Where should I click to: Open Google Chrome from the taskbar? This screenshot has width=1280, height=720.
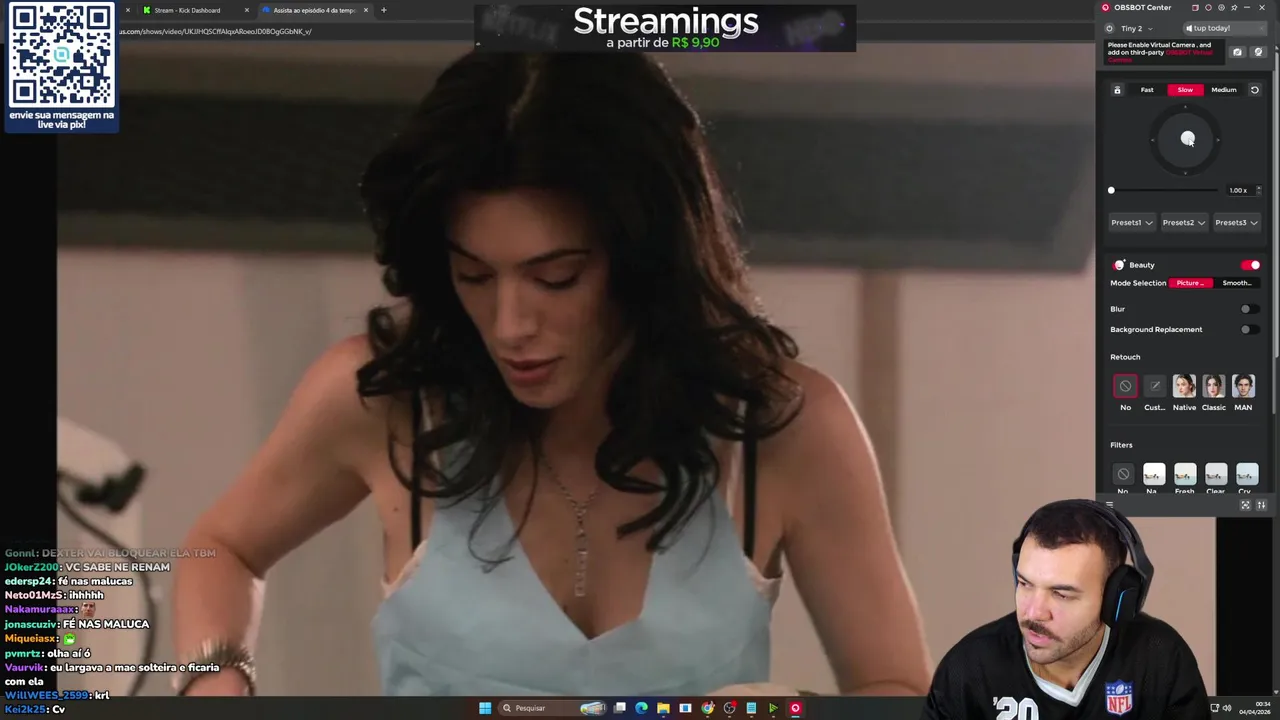point(707,708)
